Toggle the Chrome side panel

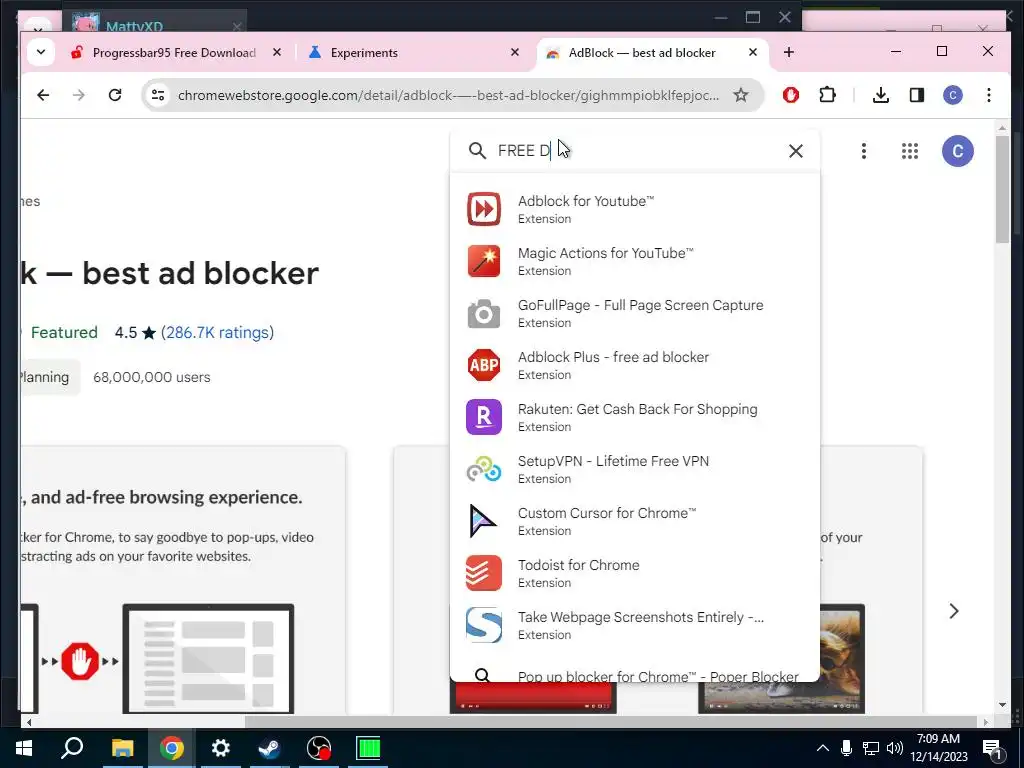(916, 95)
